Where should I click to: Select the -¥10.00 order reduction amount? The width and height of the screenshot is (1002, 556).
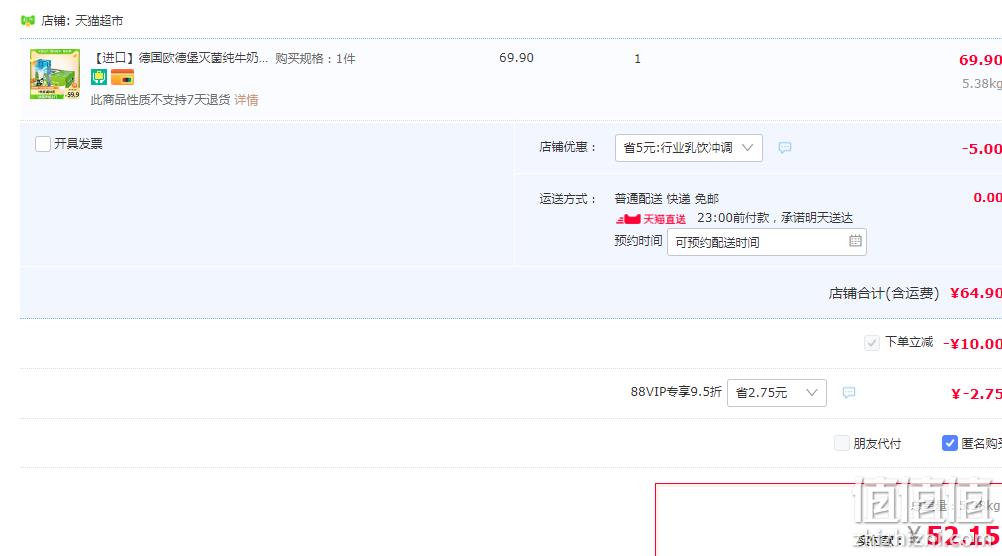[x=973, y=344]
